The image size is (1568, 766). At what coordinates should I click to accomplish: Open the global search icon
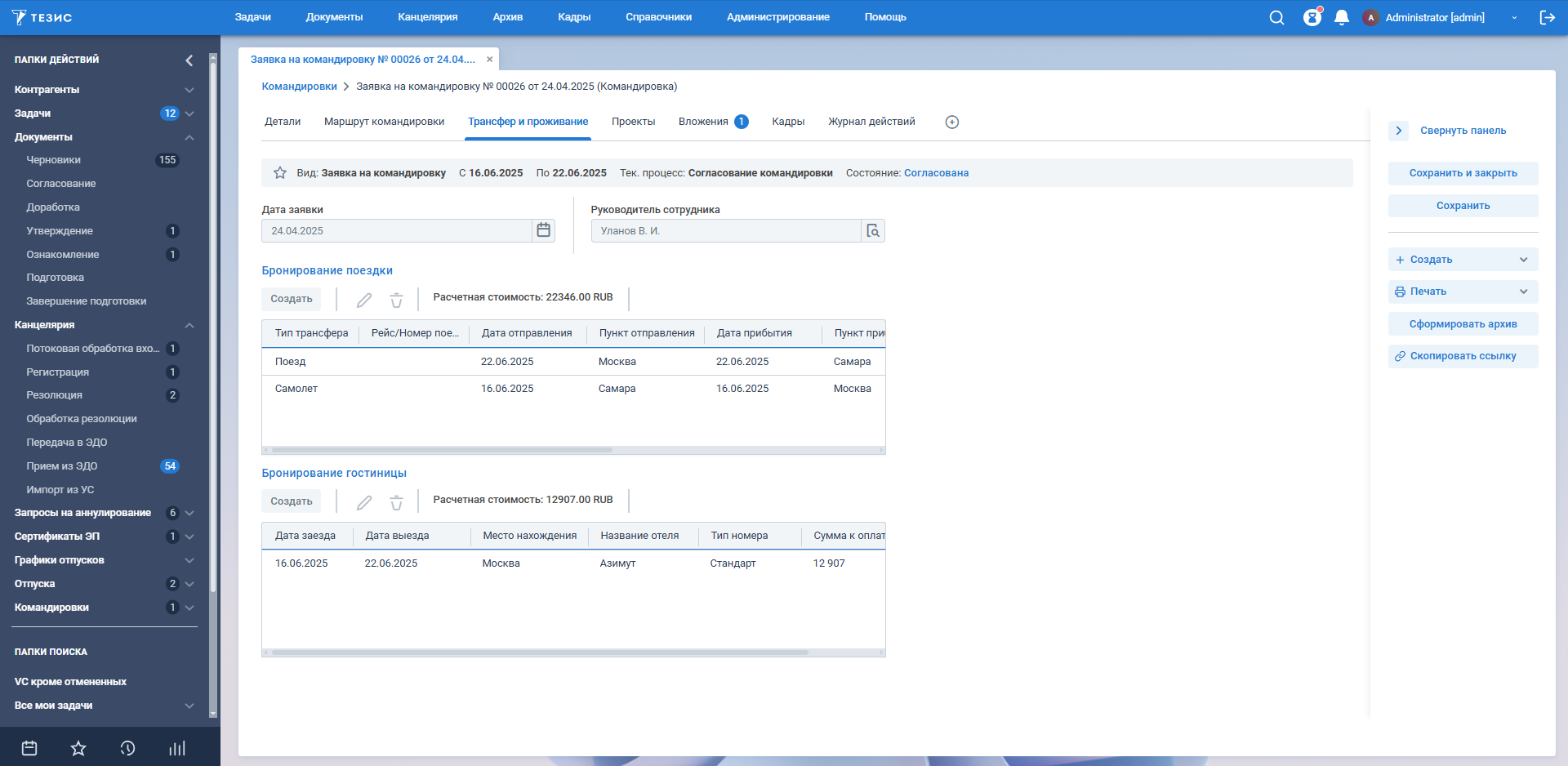1276,18
